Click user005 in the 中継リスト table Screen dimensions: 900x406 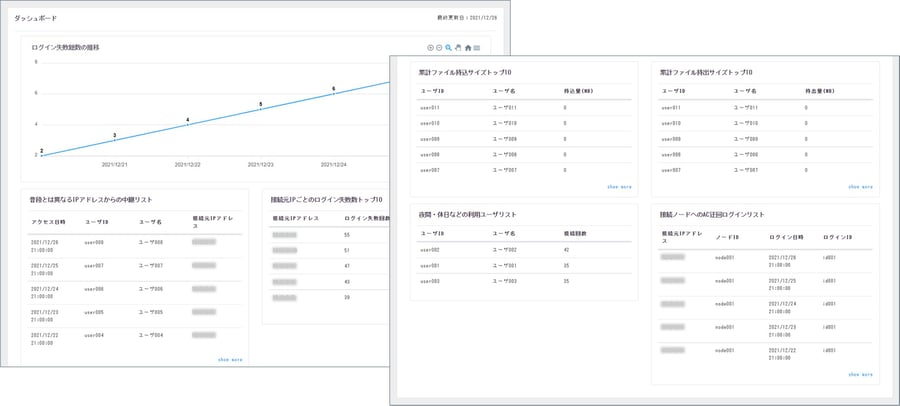pos(94,312)
